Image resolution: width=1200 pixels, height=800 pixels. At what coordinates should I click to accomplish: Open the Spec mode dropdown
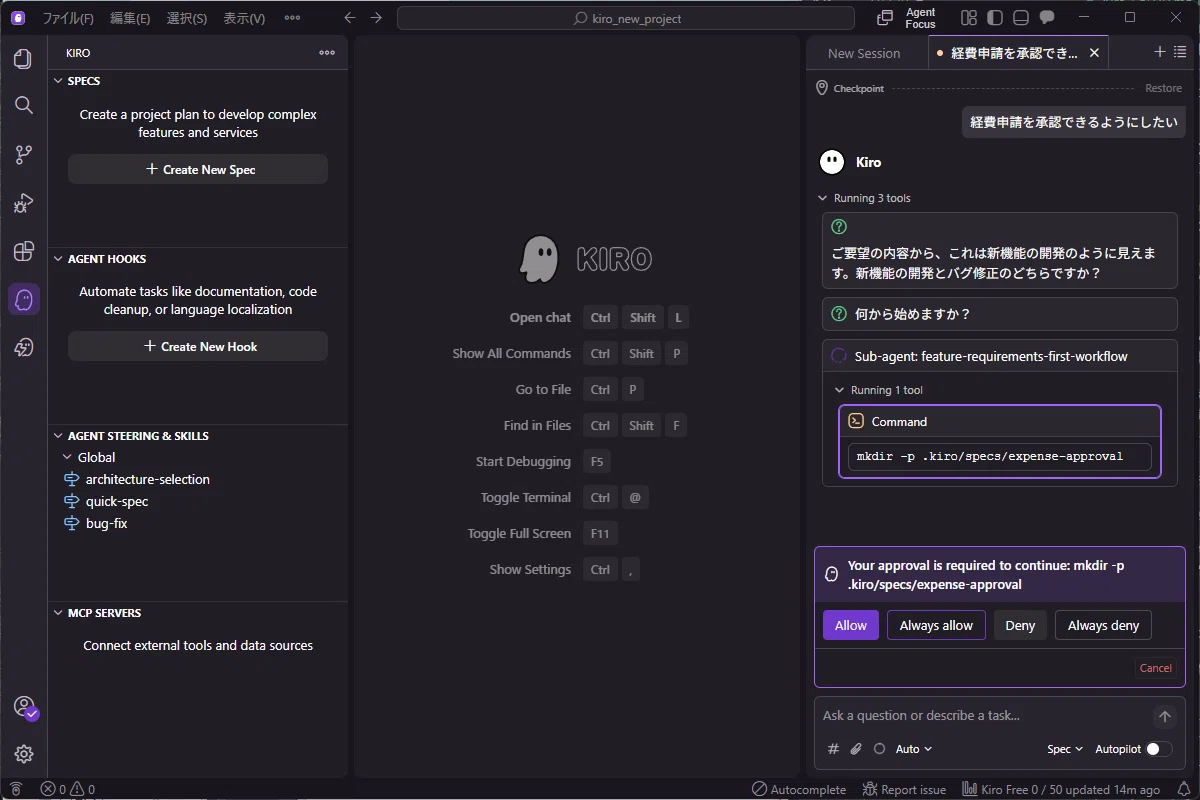[x=1065, y=749]
